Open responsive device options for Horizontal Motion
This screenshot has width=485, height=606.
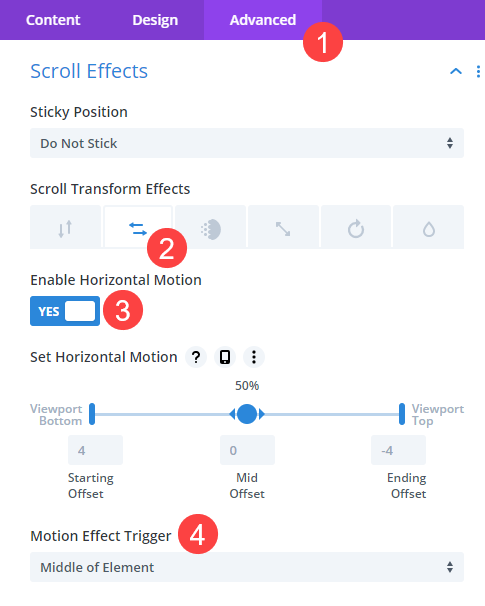225,357
